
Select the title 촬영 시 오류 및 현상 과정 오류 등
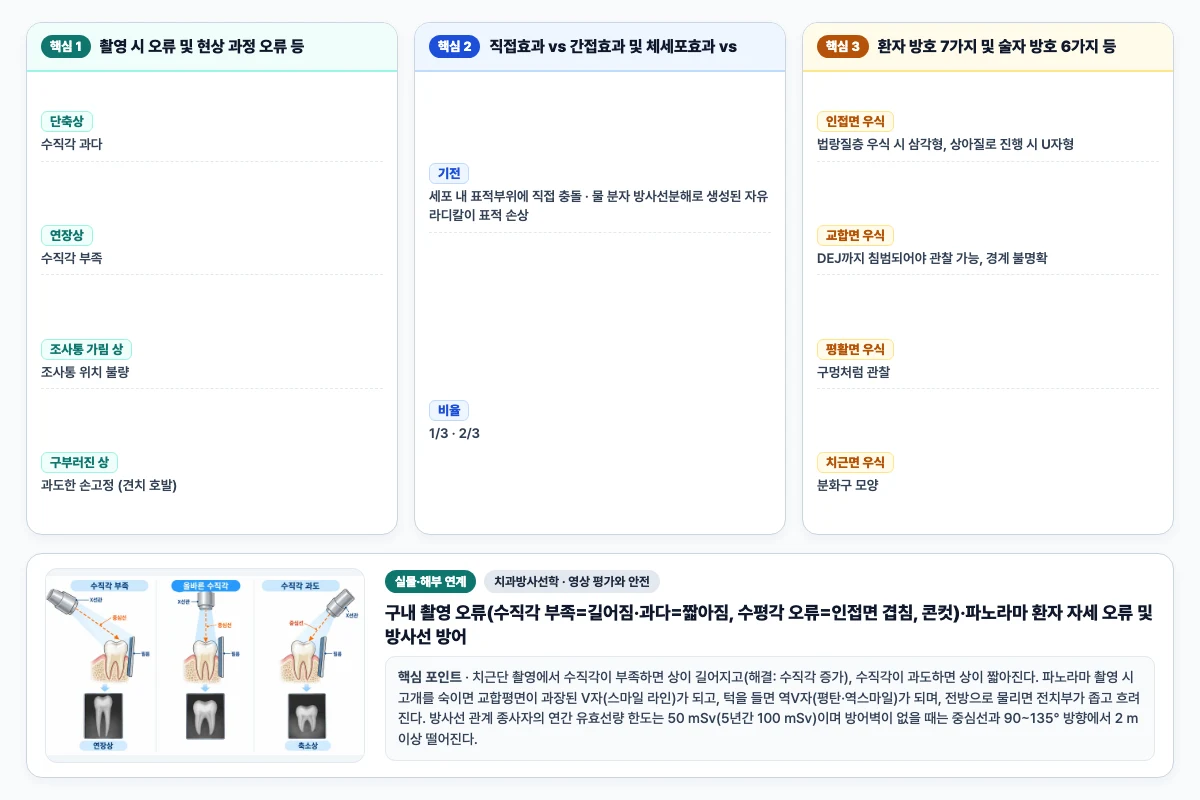tap(202, 46)
